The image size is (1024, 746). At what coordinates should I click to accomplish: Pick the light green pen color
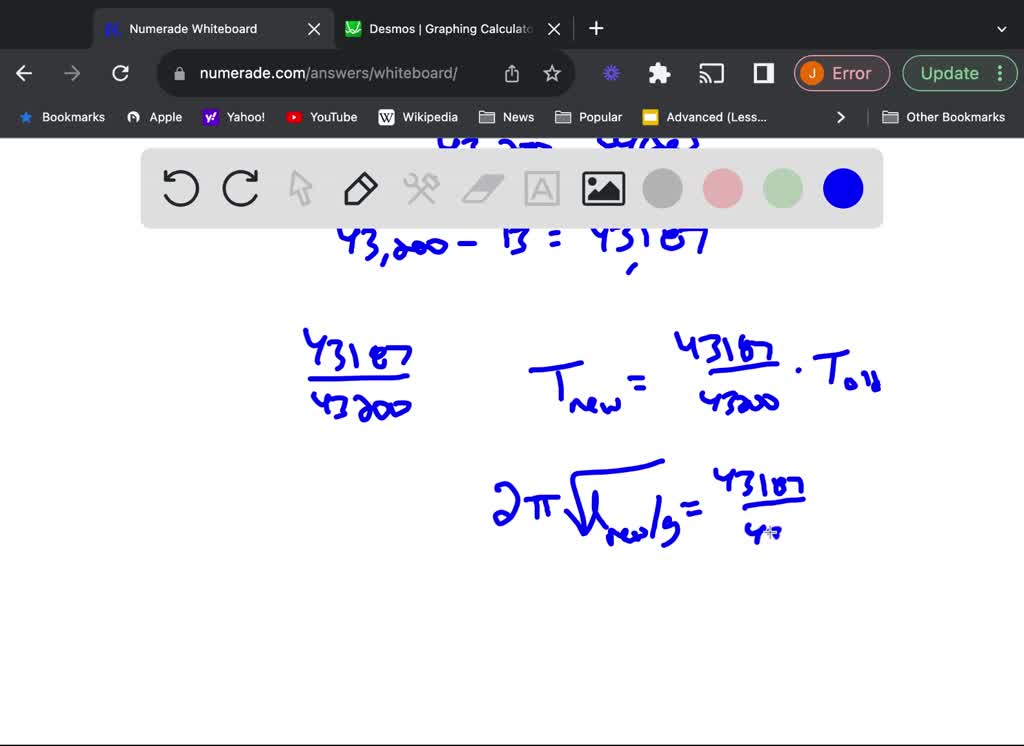coord(782,189)
